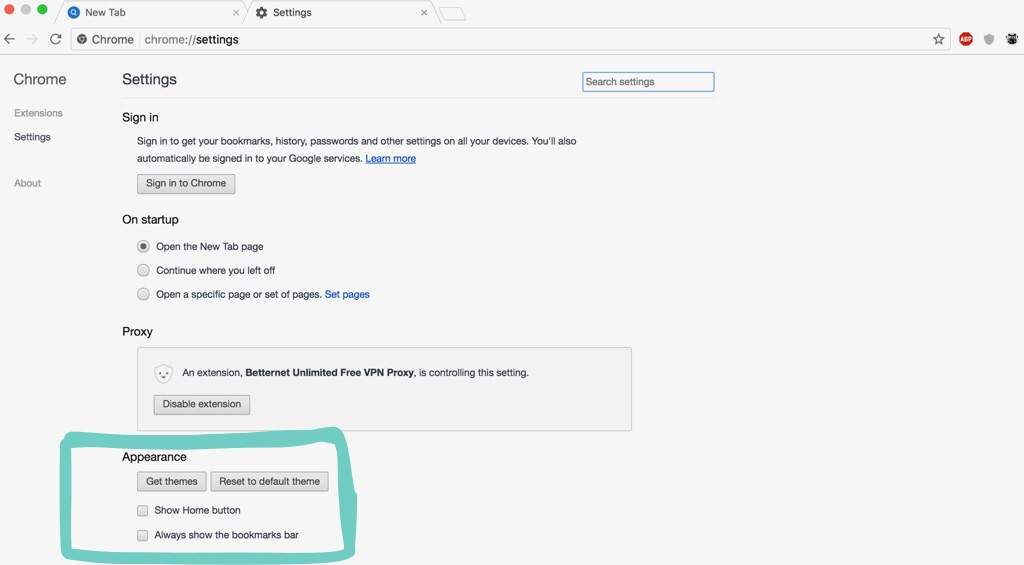
Task: Bookmark this page with the star icon
Action: tap(938, 39)
